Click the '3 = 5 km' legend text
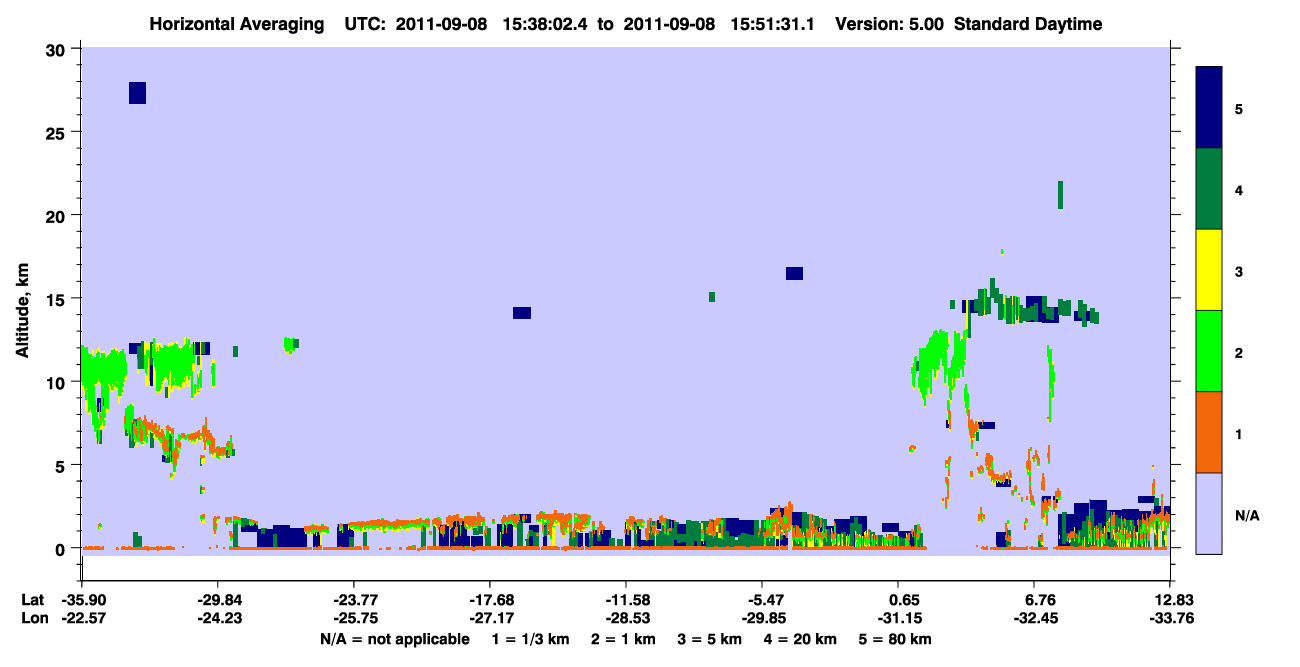 (710, 639)
